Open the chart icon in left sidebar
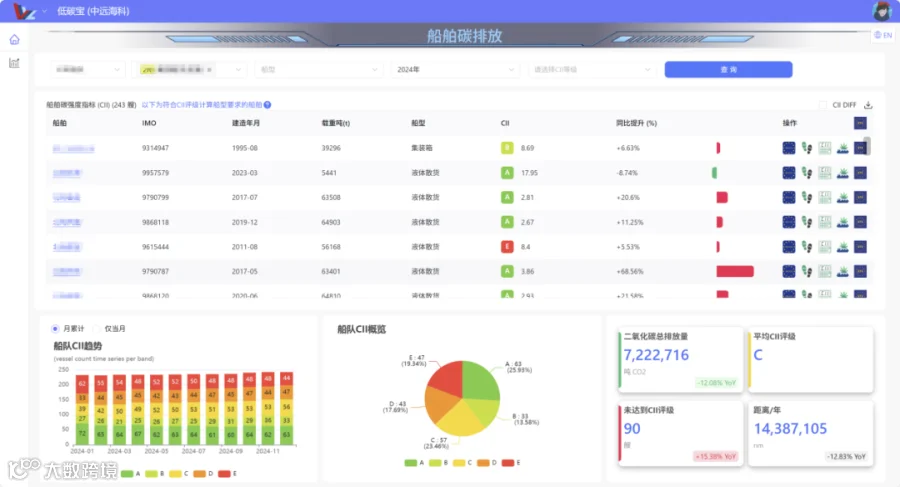The height and width of the screenshot is (487, 900). [x=14, y=63]
